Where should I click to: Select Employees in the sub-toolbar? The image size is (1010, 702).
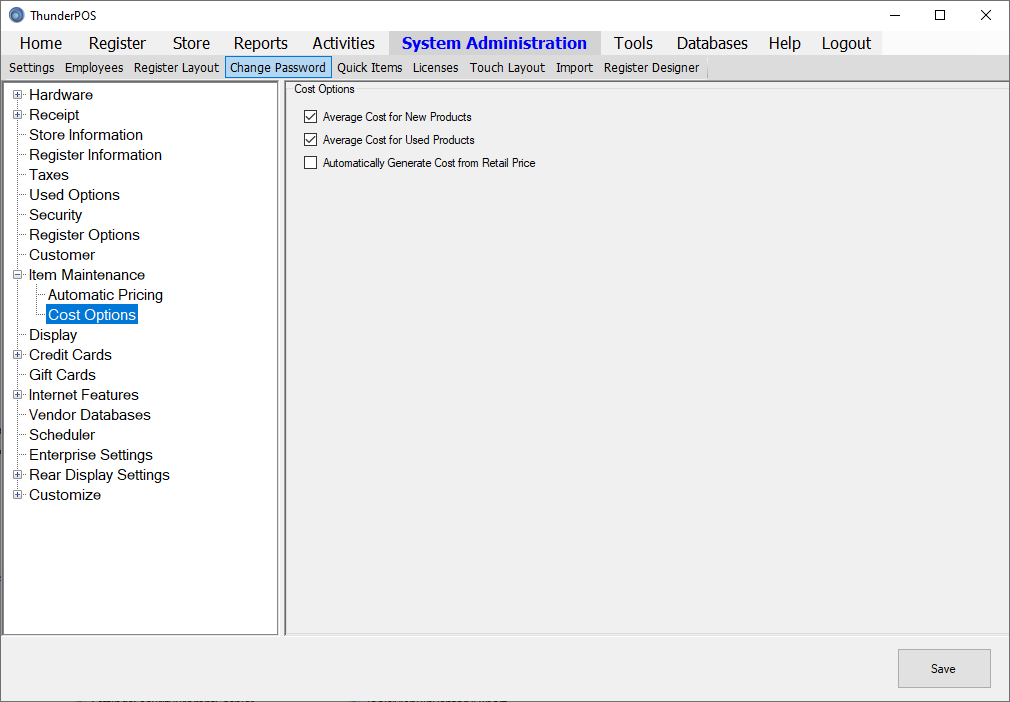[x=94, y=68]
